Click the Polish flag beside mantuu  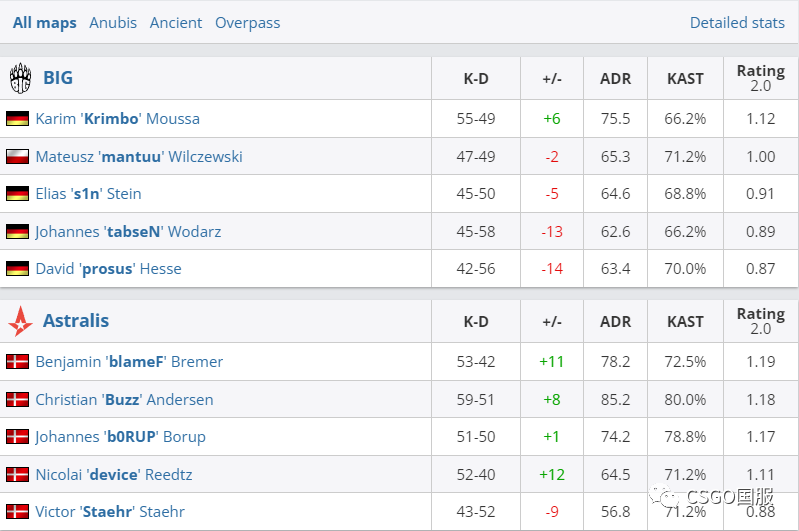click(x=17, y=156)
